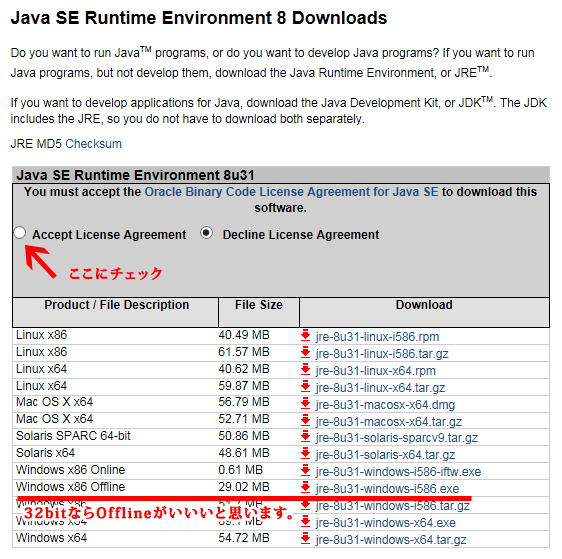Select the Accept License Agreement radio button
Image resolution: width=562 pixels, height=559 pixels.
point(20,232)
